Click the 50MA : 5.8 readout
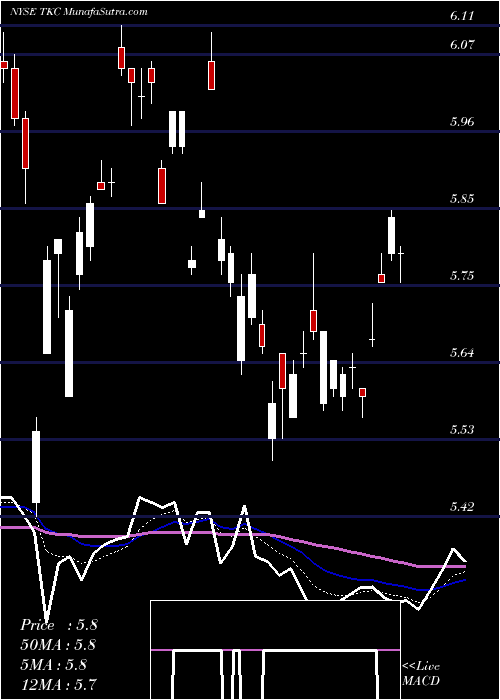Viewport: 500px width, 700px height. click(x=59, y=645)
